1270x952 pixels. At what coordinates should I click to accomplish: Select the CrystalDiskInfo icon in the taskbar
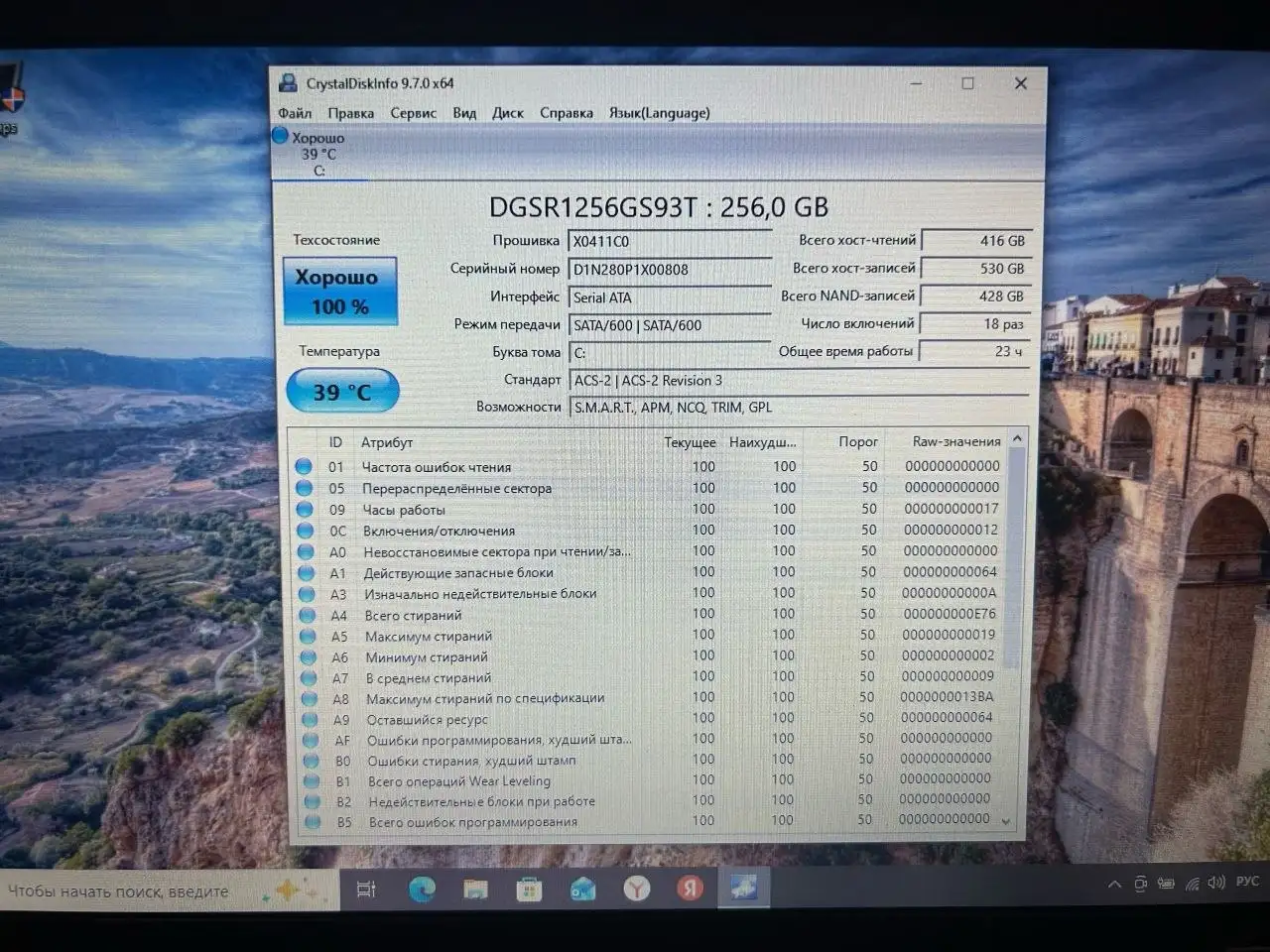(743, 888)
